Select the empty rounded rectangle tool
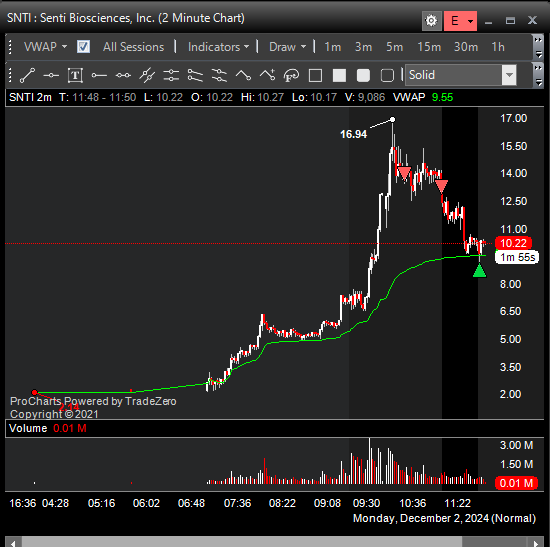 (387, 75)
